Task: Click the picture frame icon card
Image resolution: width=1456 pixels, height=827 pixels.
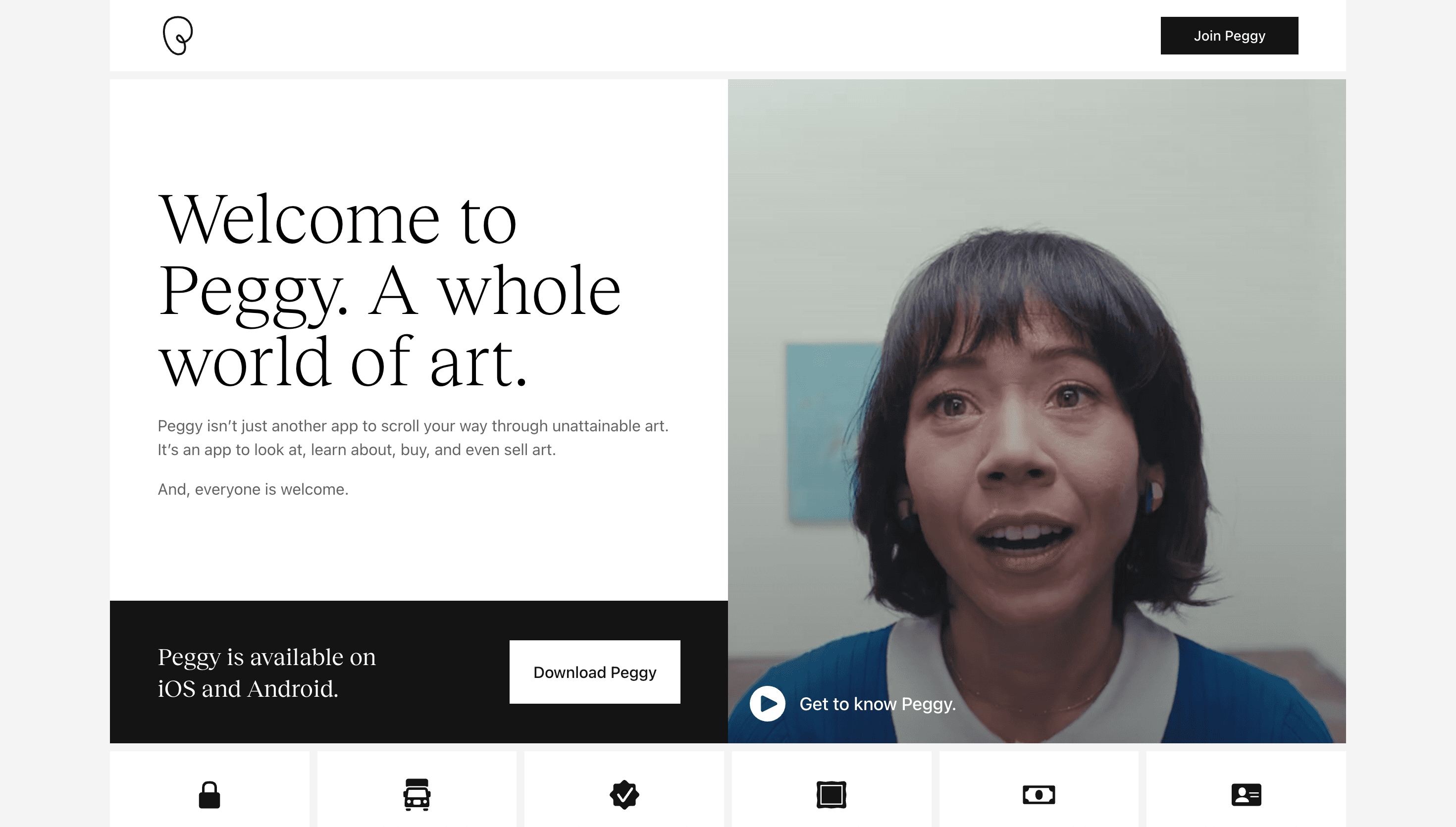Action: [x=832, y=789]
